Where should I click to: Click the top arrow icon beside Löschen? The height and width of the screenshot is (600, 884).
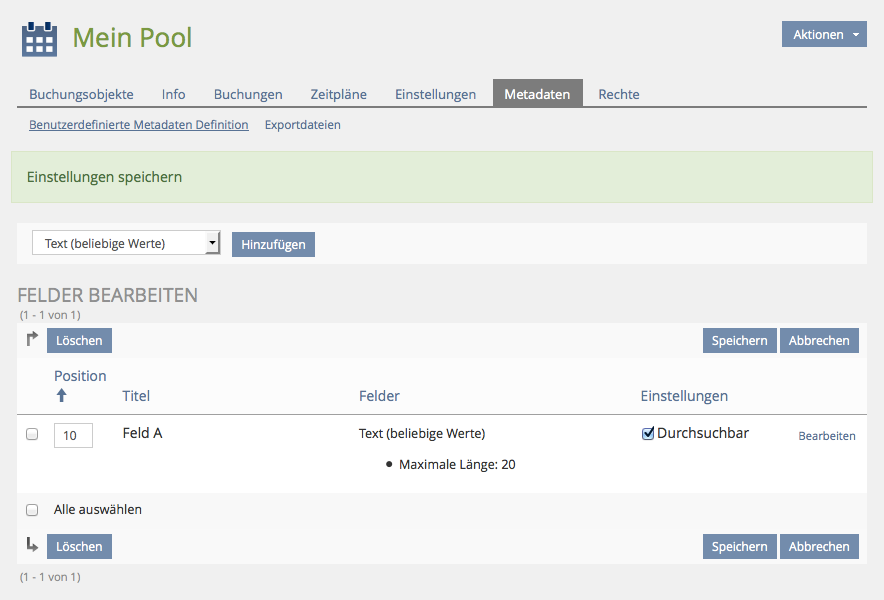point(32,340)
